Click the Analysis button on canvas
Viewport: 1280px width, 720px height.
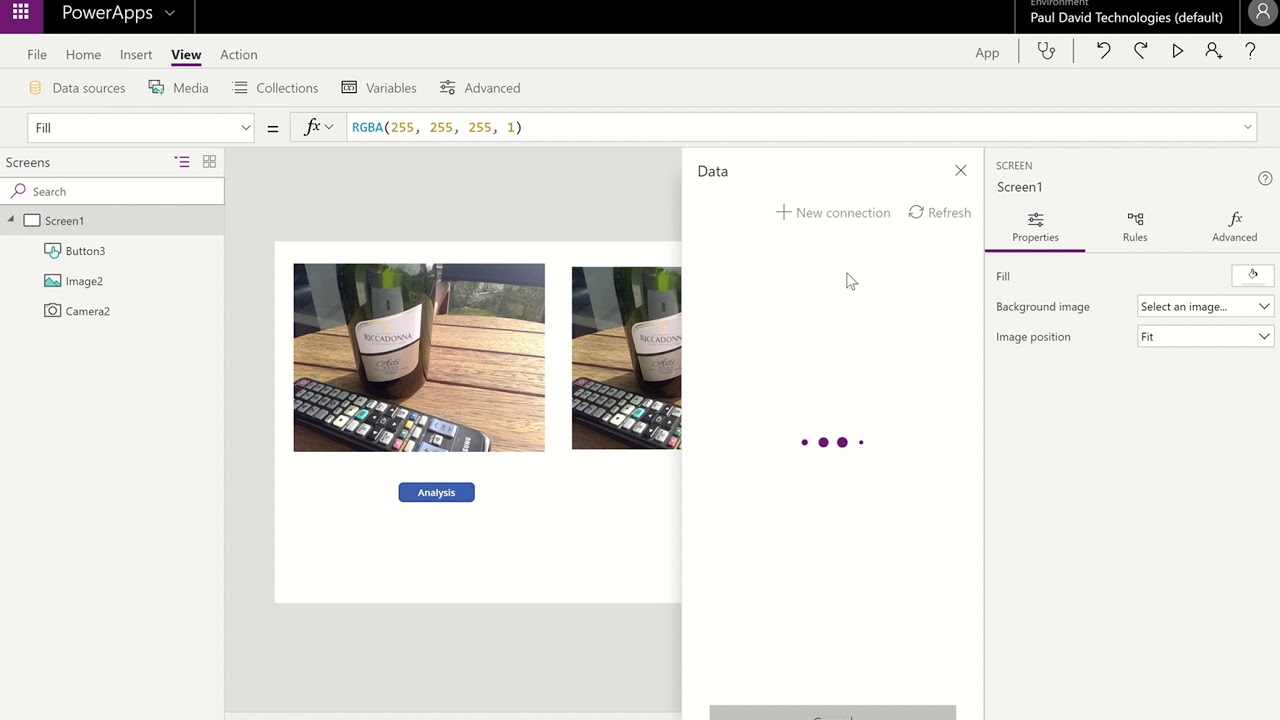click(x=436, y=492)
